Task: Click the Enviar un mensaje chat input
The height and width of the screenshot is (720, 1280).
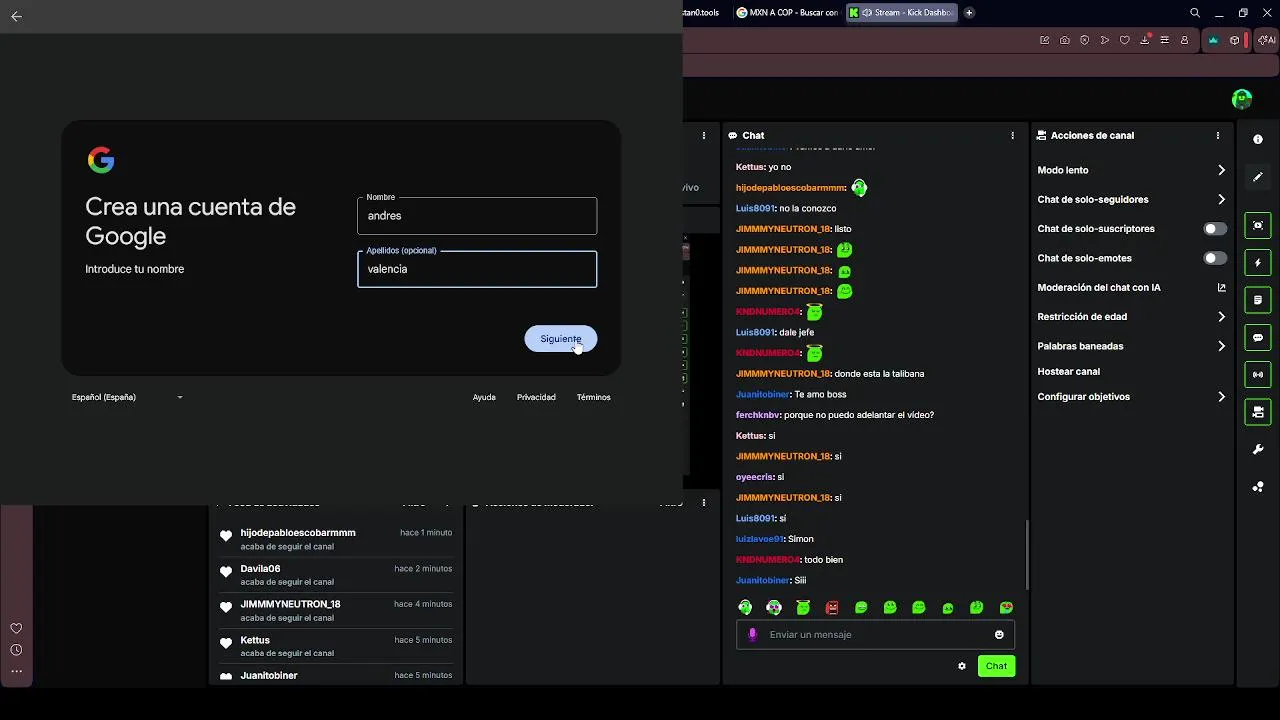Action: (875, 635)
